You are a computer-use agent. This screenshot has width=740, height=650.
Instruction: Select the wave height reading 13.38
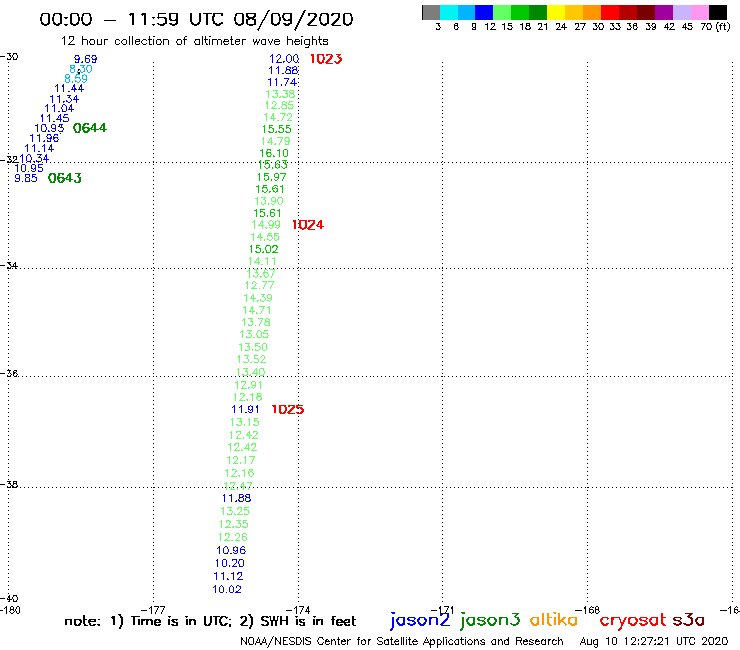click(x=280, y=94)
